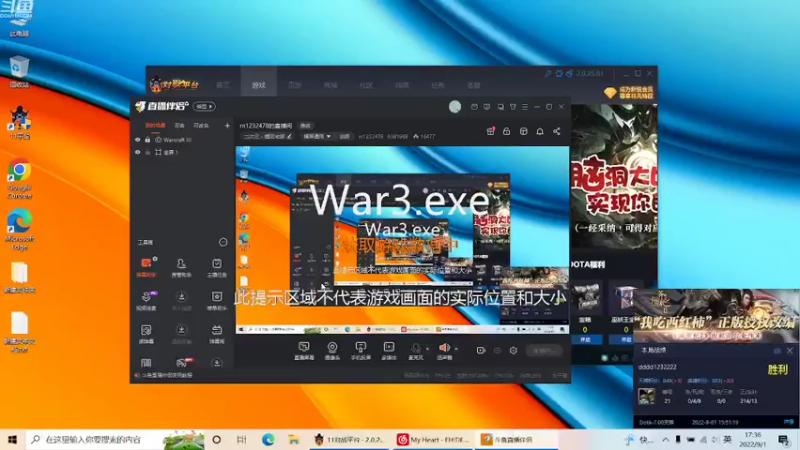
Task: Select the 首页 tab in the battle platform
Action: (223, 85)
